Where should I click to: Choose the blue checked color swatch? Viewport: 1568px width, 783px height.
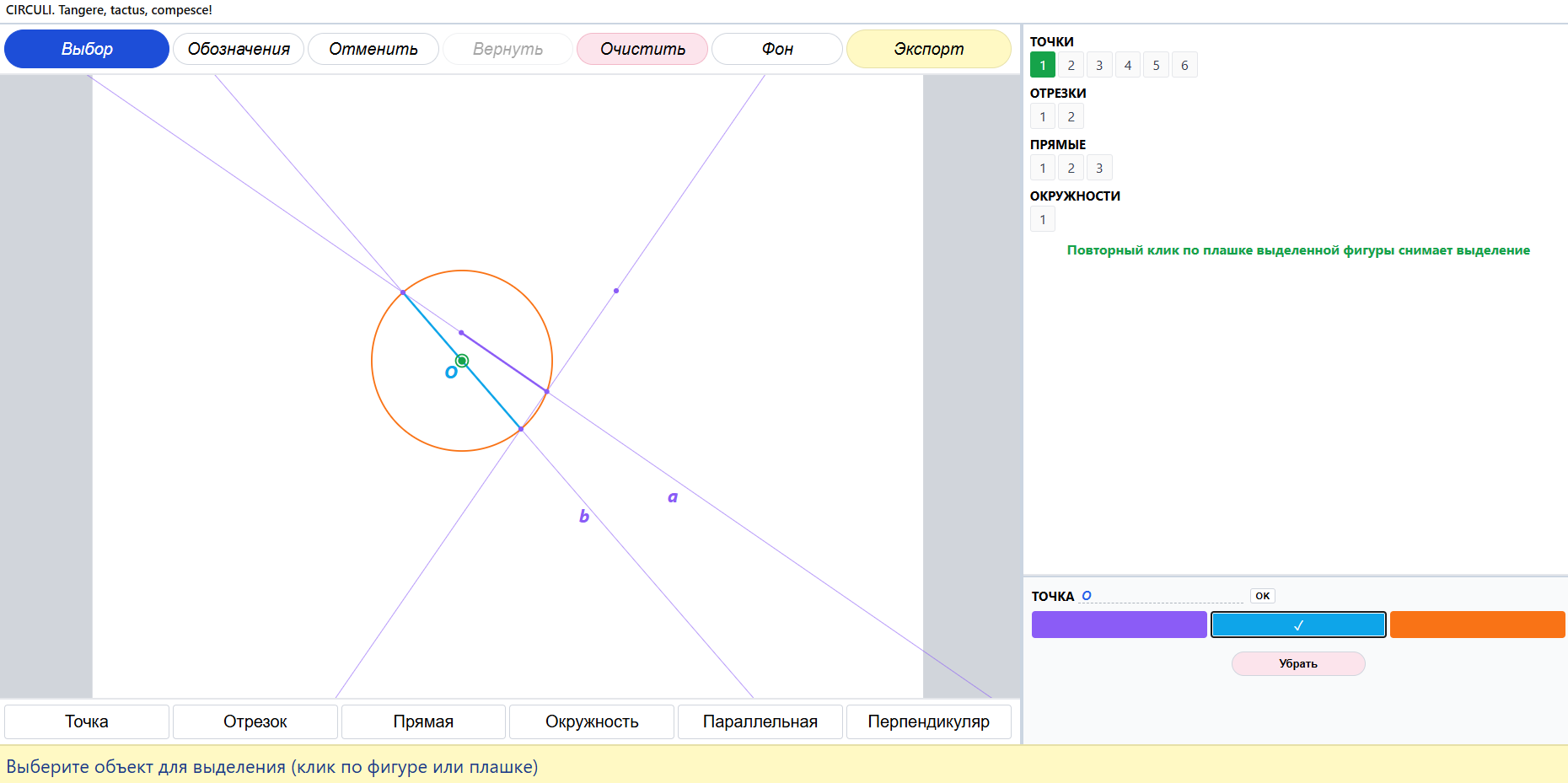(1298, 625)
